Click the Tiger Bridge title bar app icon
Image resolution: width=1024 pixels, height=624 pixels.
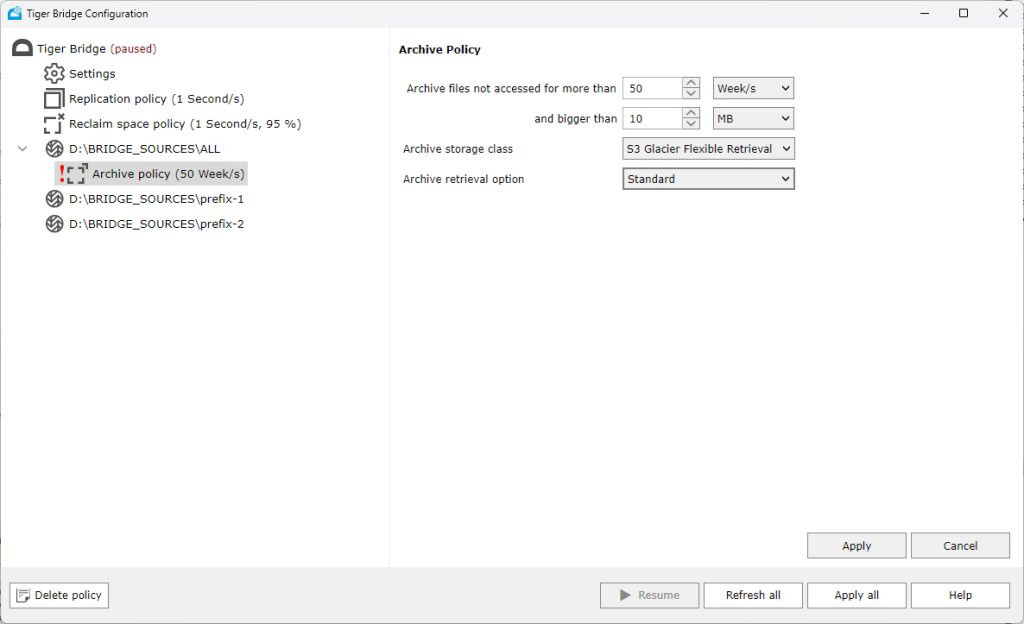[x=14, y=13]
